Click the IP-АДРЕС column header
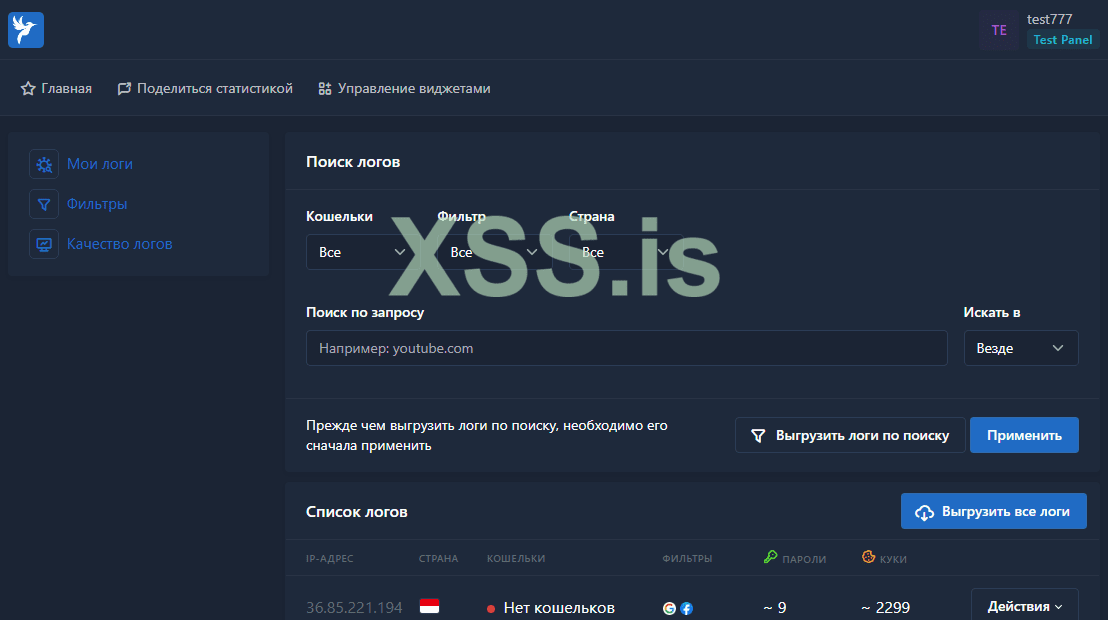This screenshot has width=1108, height=620. (329, 558)
